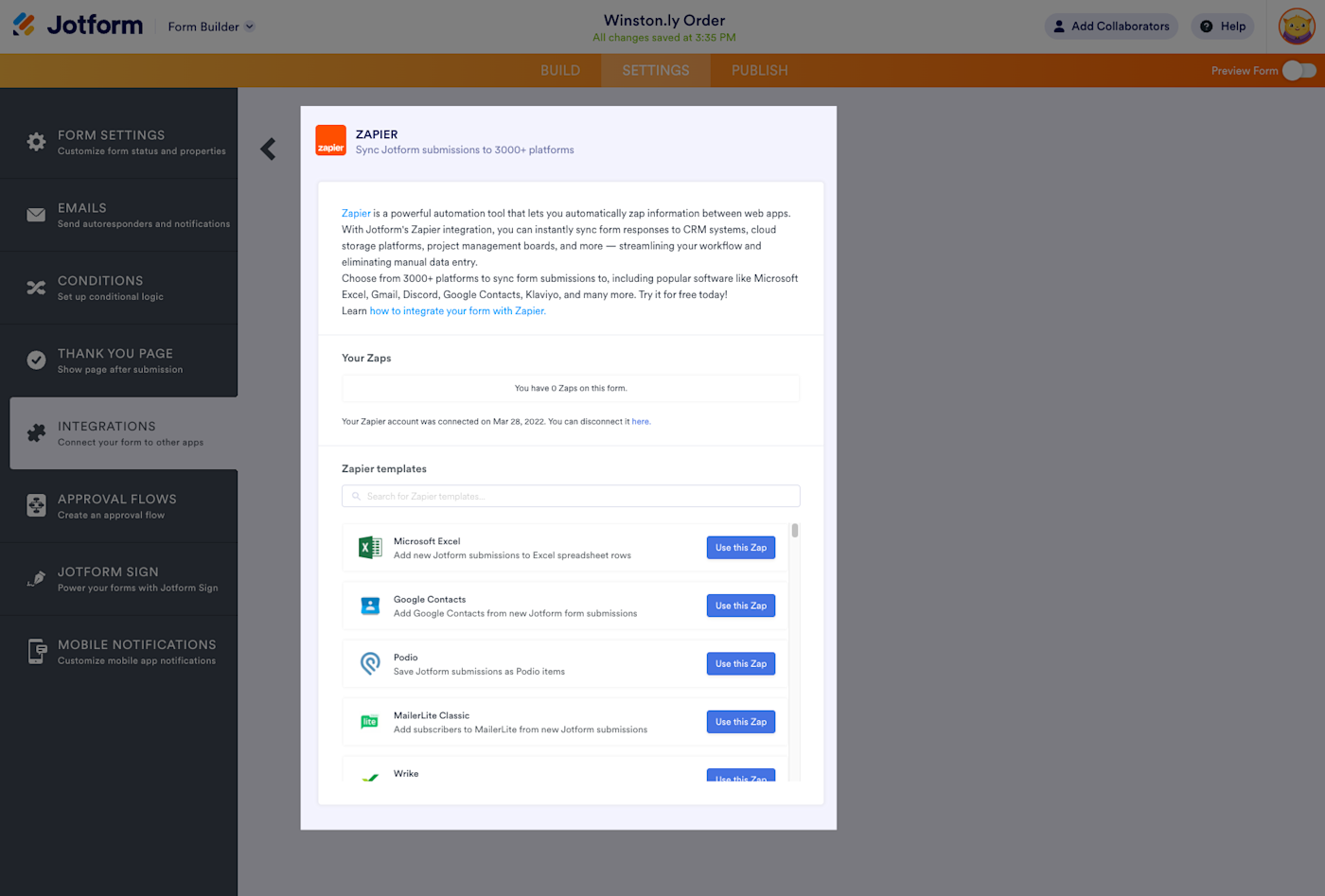The image size is (1325, 896).
Task: Click the Mobile Notifications phone icon
Action: (37, 652)
